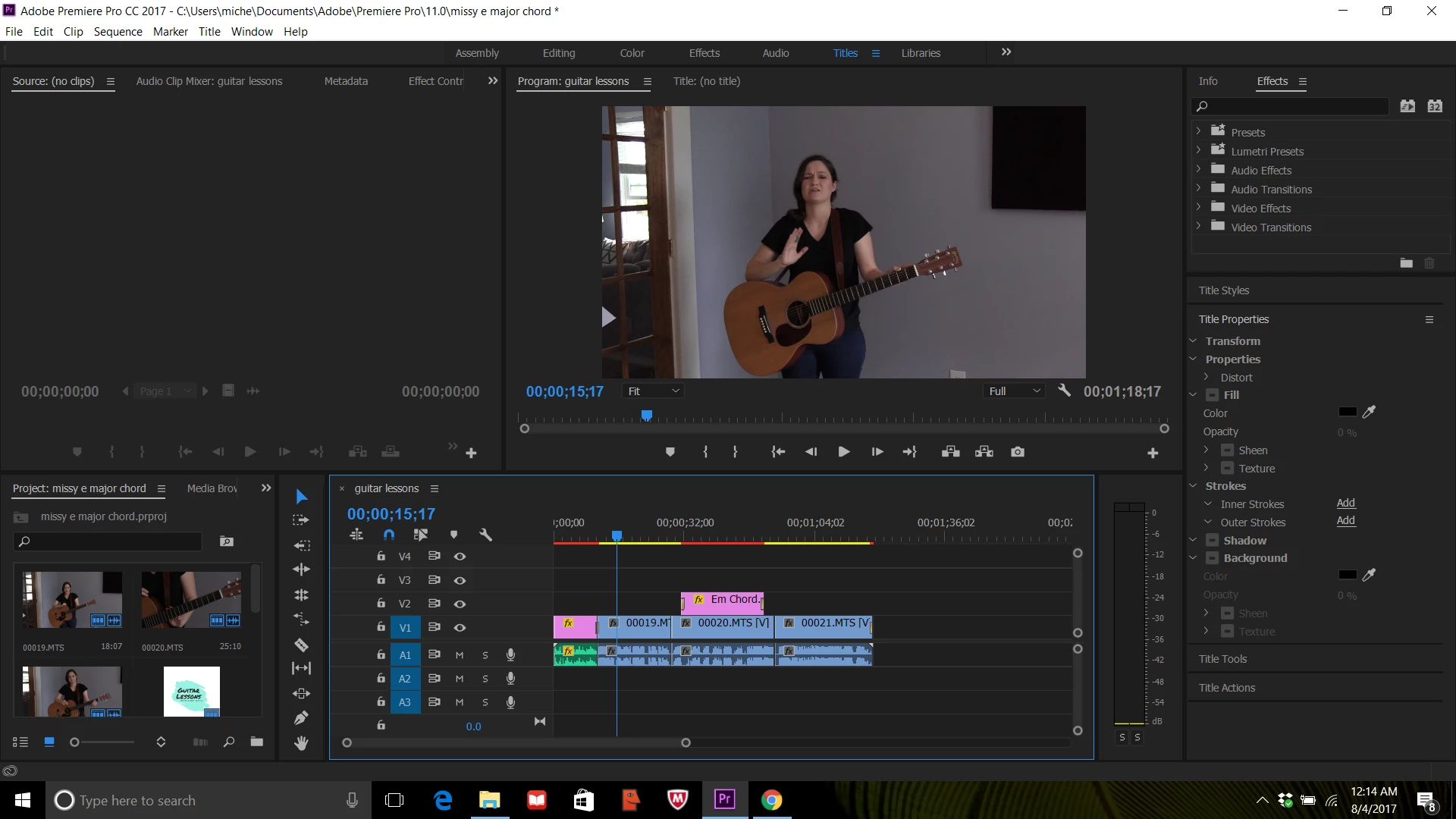The image size is (1456, 819).
Task: Enable the Shadow checkbox in Title Properties
Action: pos(1212,541)
